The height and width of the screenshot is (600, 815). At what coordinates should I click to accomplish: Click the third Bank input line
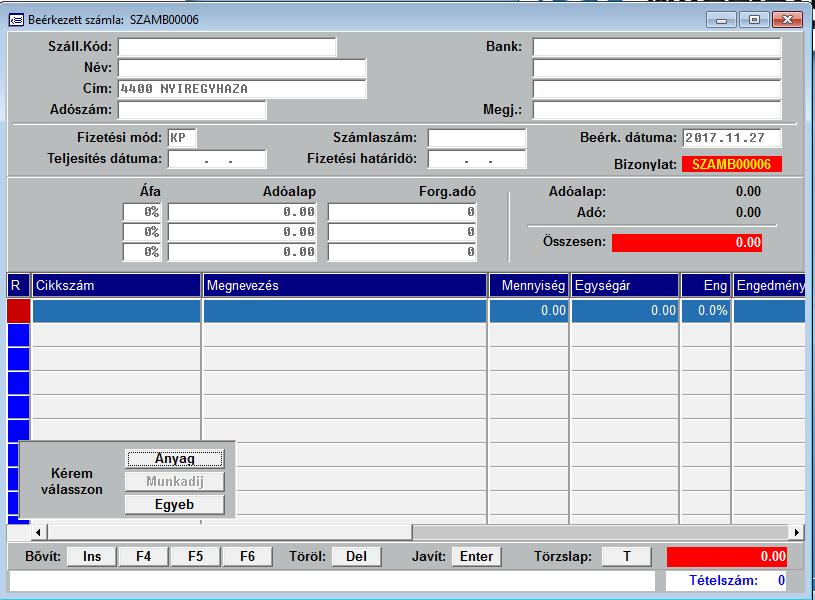click(x=657, y=89)
